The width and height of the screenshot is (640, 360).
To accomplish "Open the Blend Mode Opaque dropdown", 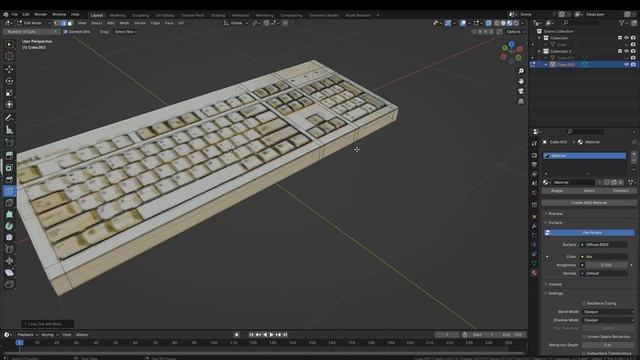I will 608,311.
